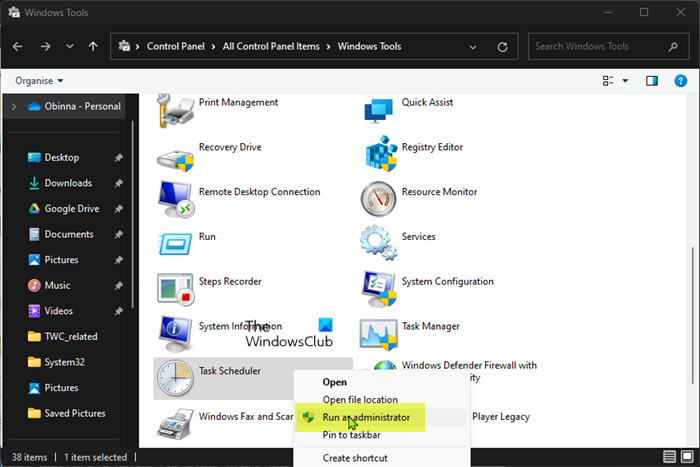Switch to details view in status bar
The height and width of the screenshot is (467, 700).
point(669,456)
